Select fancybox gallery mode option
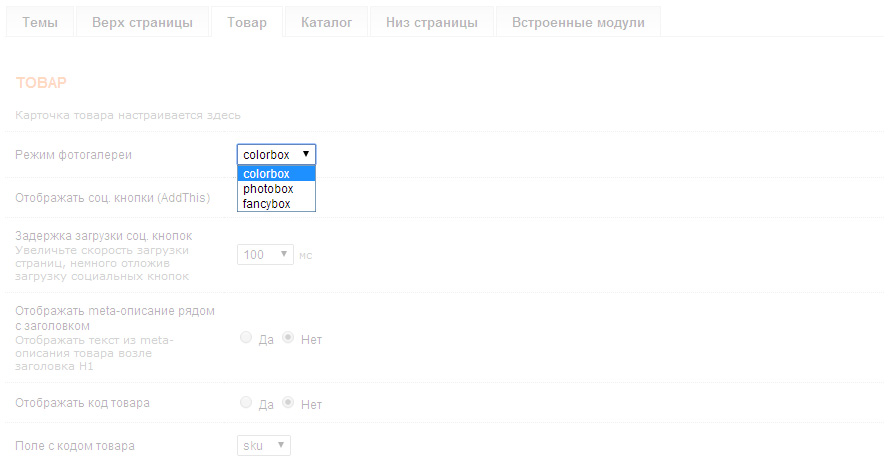The width and height of the screenshot is (892, 466). (x=276, y=204)
